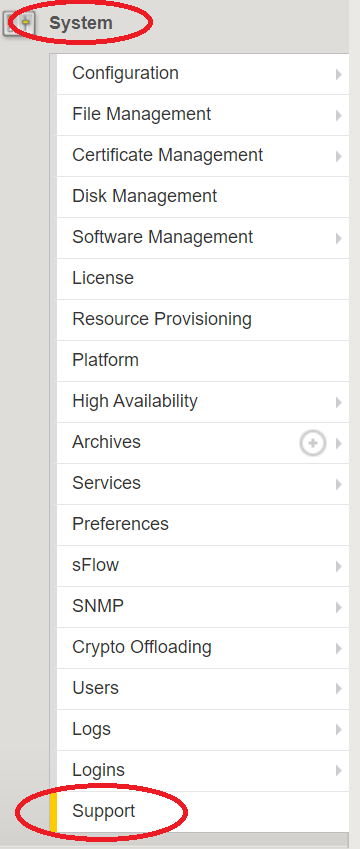Expand the Configuration submenu arrow
Screen dimensions: 360x849
click(338, 74)
